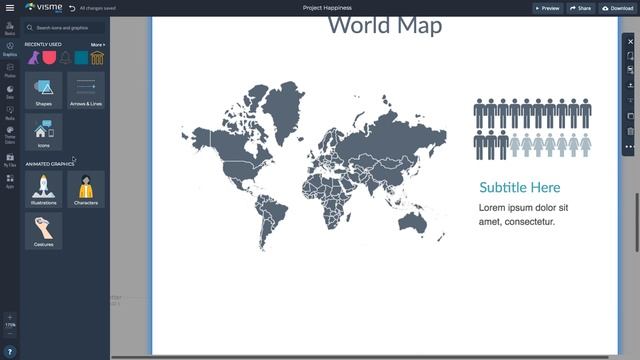The width and height of the screenshot is (640, 360).
Task: Insert the purple dog recent graphic
Action: pyautogui.click(x=33, y=58)
